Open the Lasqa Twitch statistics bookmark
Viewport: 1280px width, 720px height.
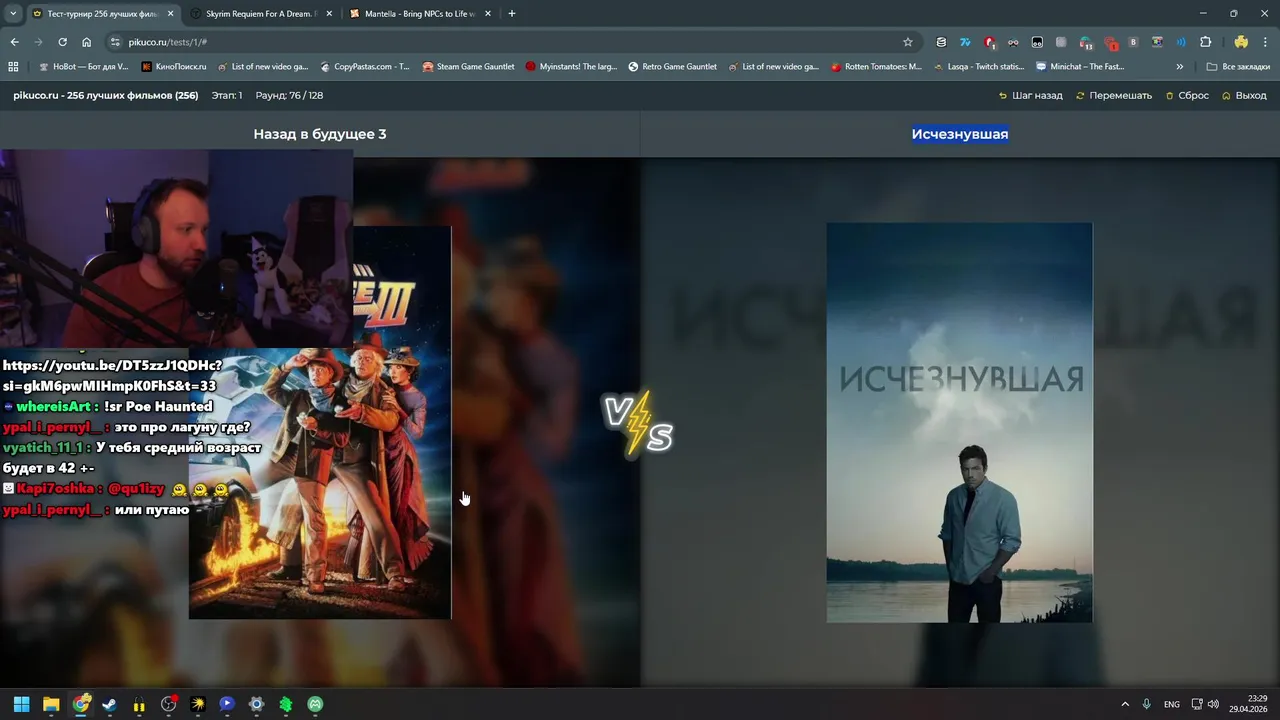[978, 67]
